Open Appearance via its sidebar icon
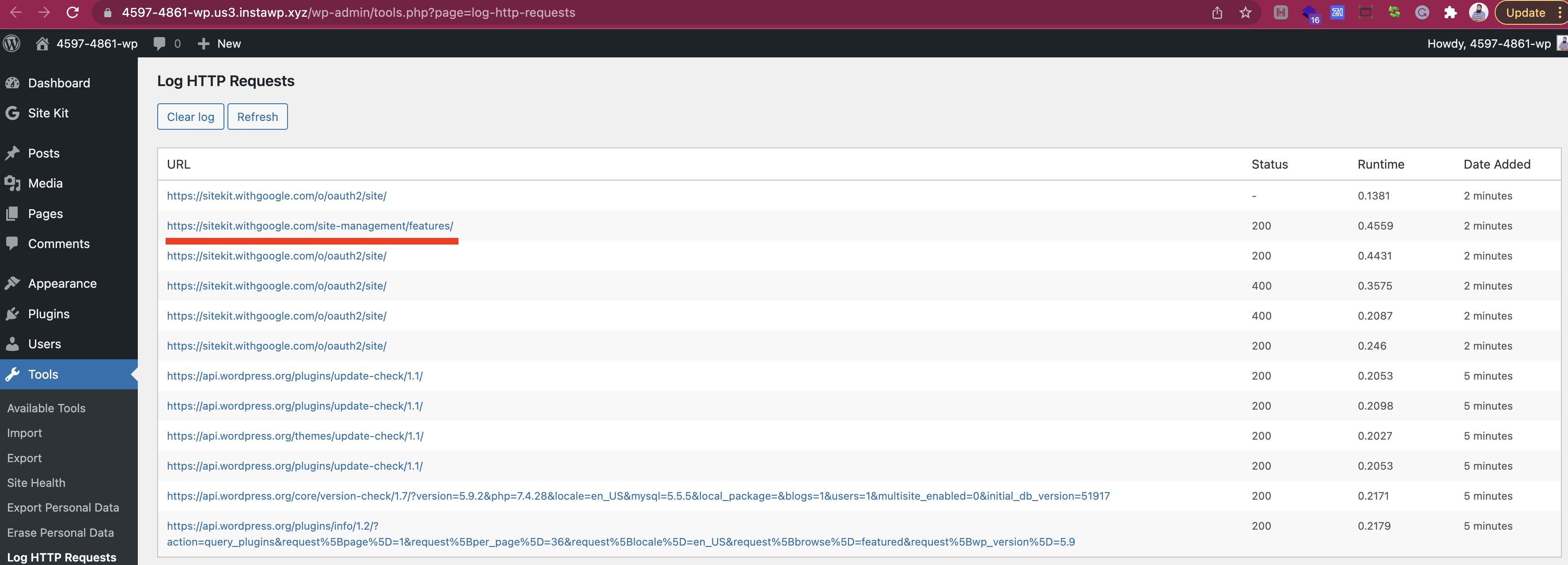The width and height of the screenshot is (1568, 565). (13, 283)
